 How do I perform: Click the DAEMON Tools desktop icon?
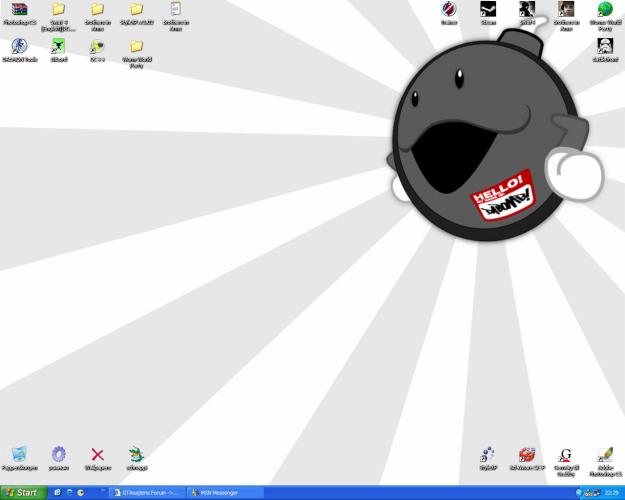(18, 47)
